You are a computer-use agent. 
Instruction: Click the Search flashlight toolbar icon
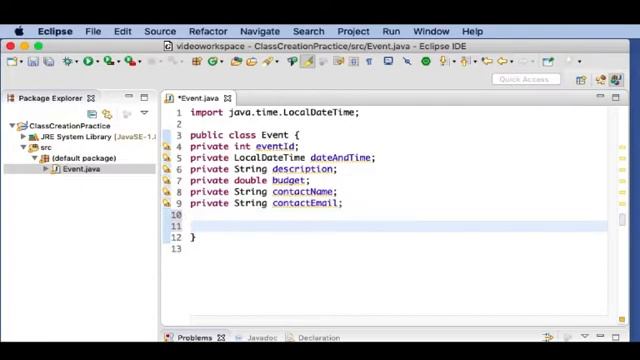[x=267, y=61]
